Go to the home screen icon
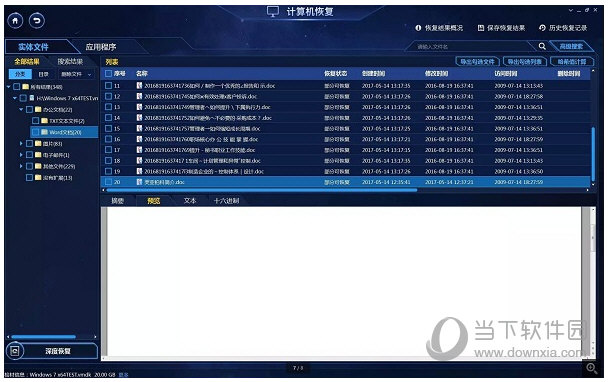Image resolution: width=611 pixels, height=382 pixels. (x=15, y=20)
